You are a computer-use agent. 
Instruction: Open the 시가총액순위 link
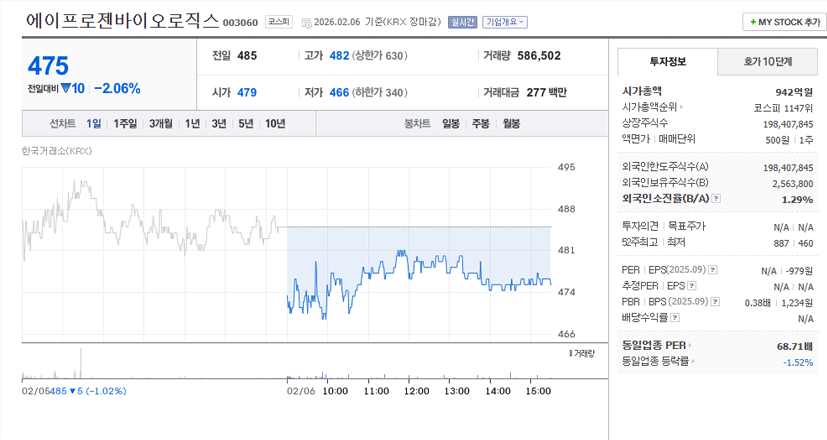pyautogui.click(x=652, y=107)
